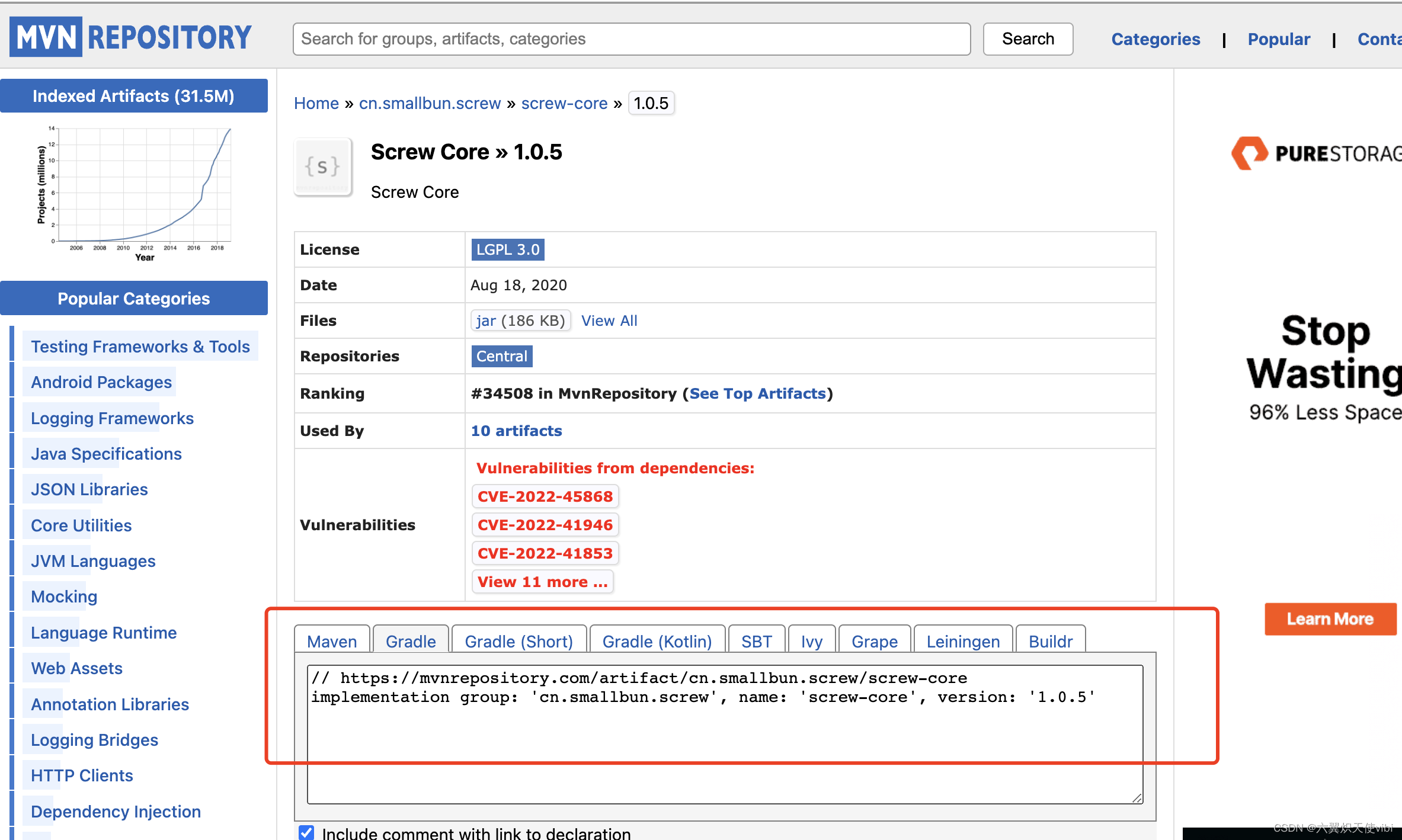
Task: Click the LGPL 3.0 license tag
Action: (508, 249)
